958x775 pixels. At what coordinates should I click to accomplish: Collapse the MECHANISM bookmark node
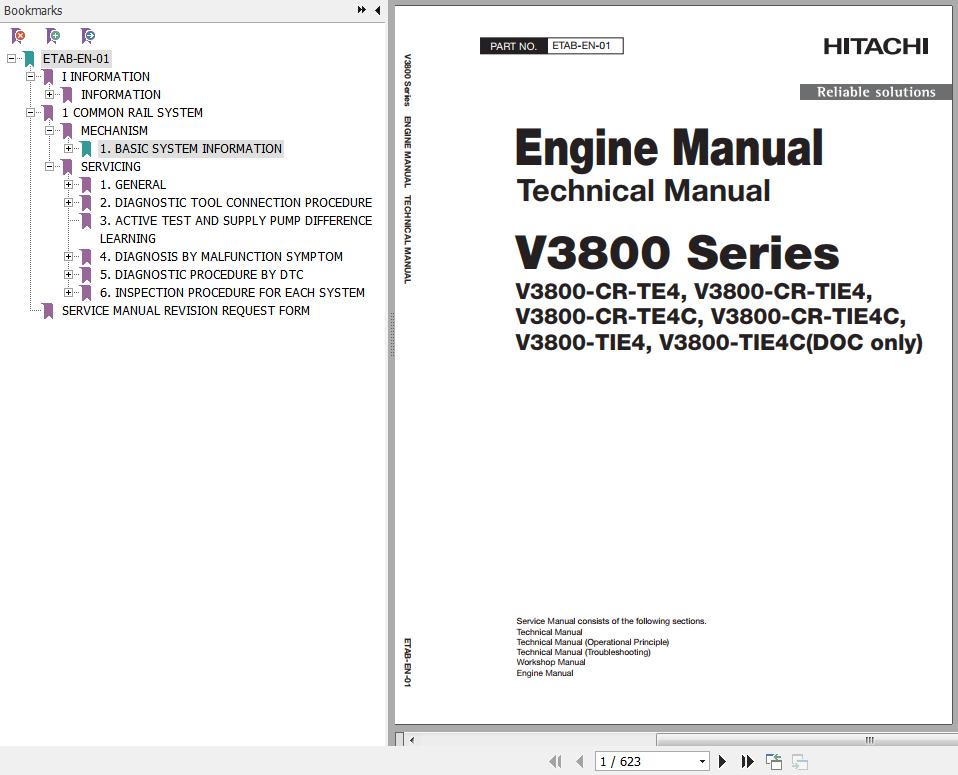click(x=49, y=131)
